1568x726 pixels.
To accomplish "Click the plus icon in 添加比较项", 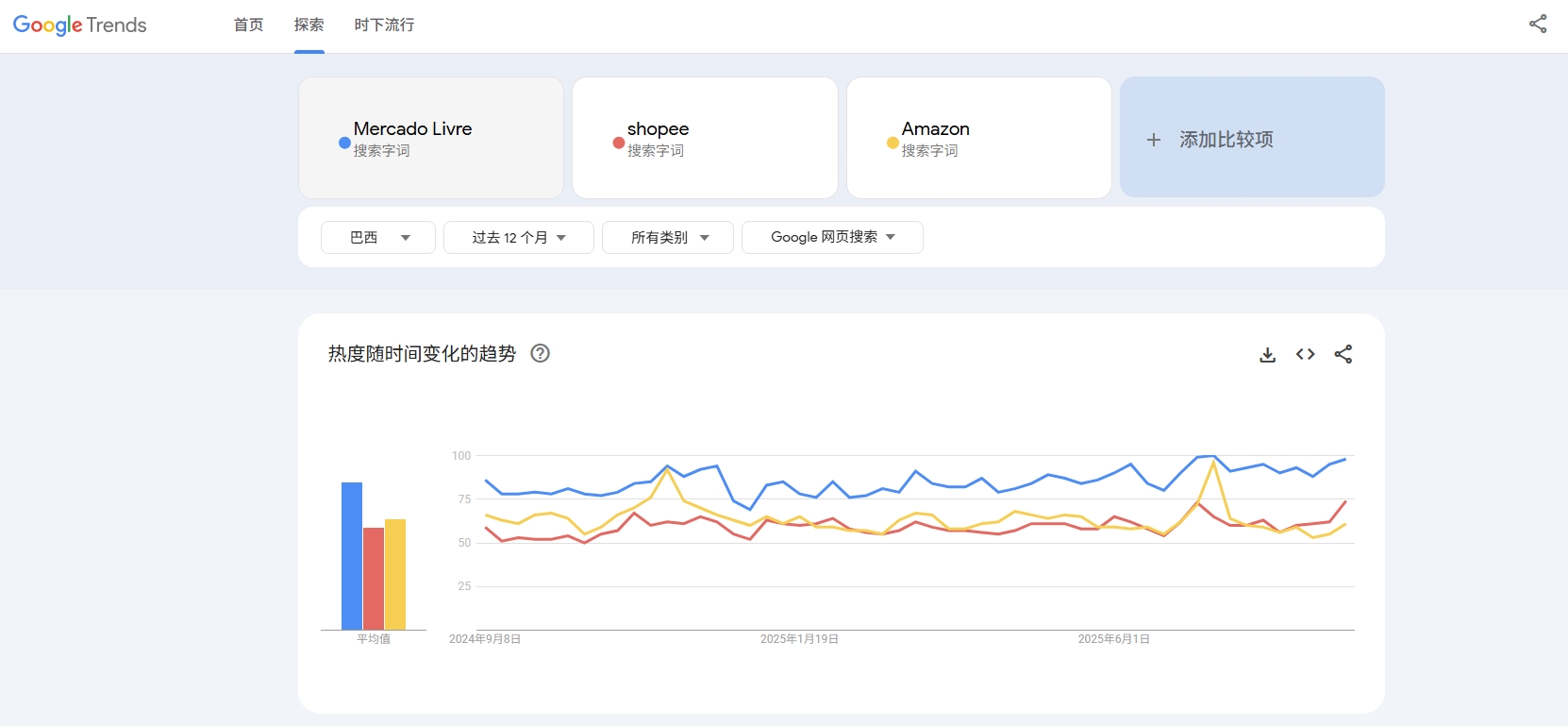I will pos(1153,140).
